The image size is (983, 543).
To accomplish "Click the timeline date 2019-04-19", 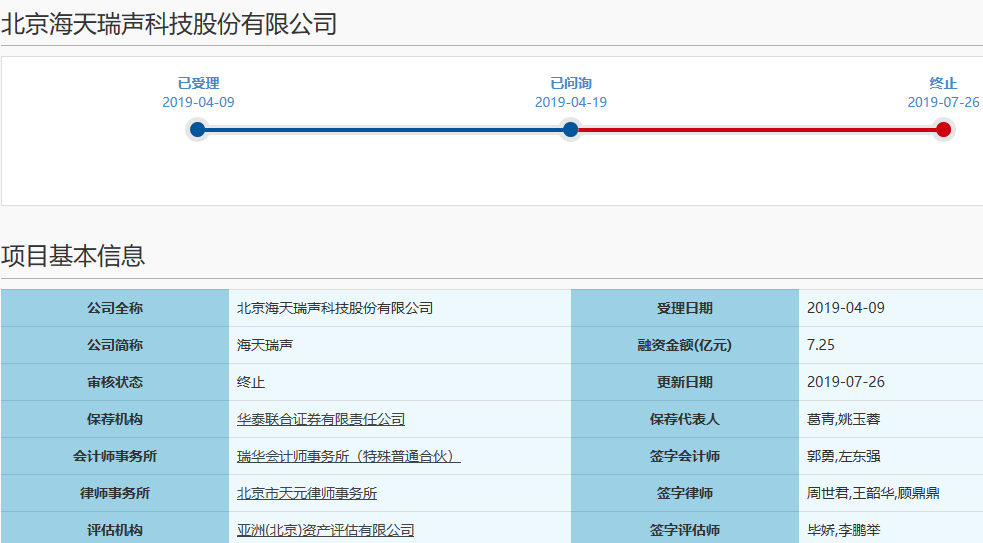I will tap(570, 102).
